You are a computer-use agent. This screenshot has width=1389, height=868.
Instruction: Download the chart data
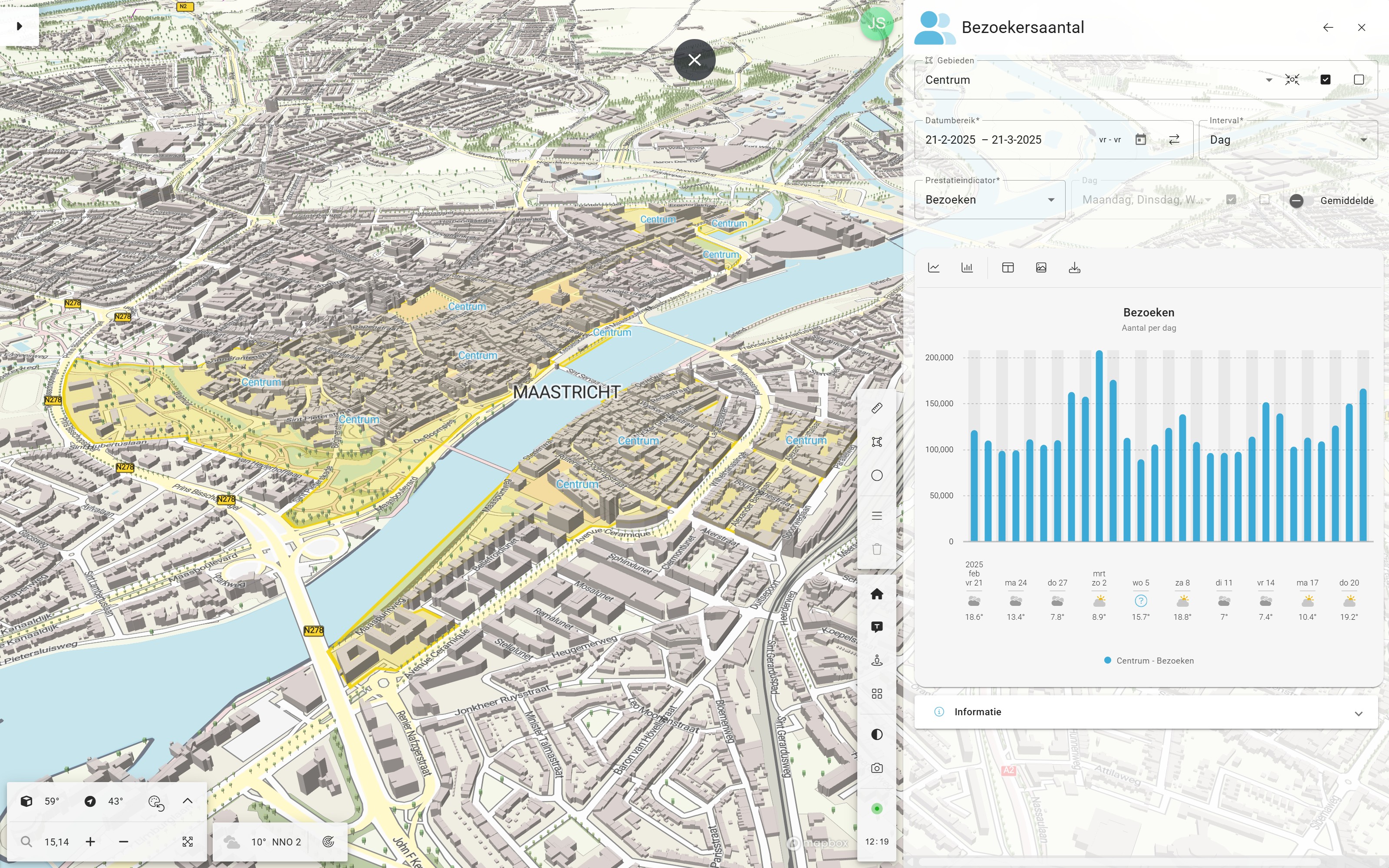(x=1074, y=267)
